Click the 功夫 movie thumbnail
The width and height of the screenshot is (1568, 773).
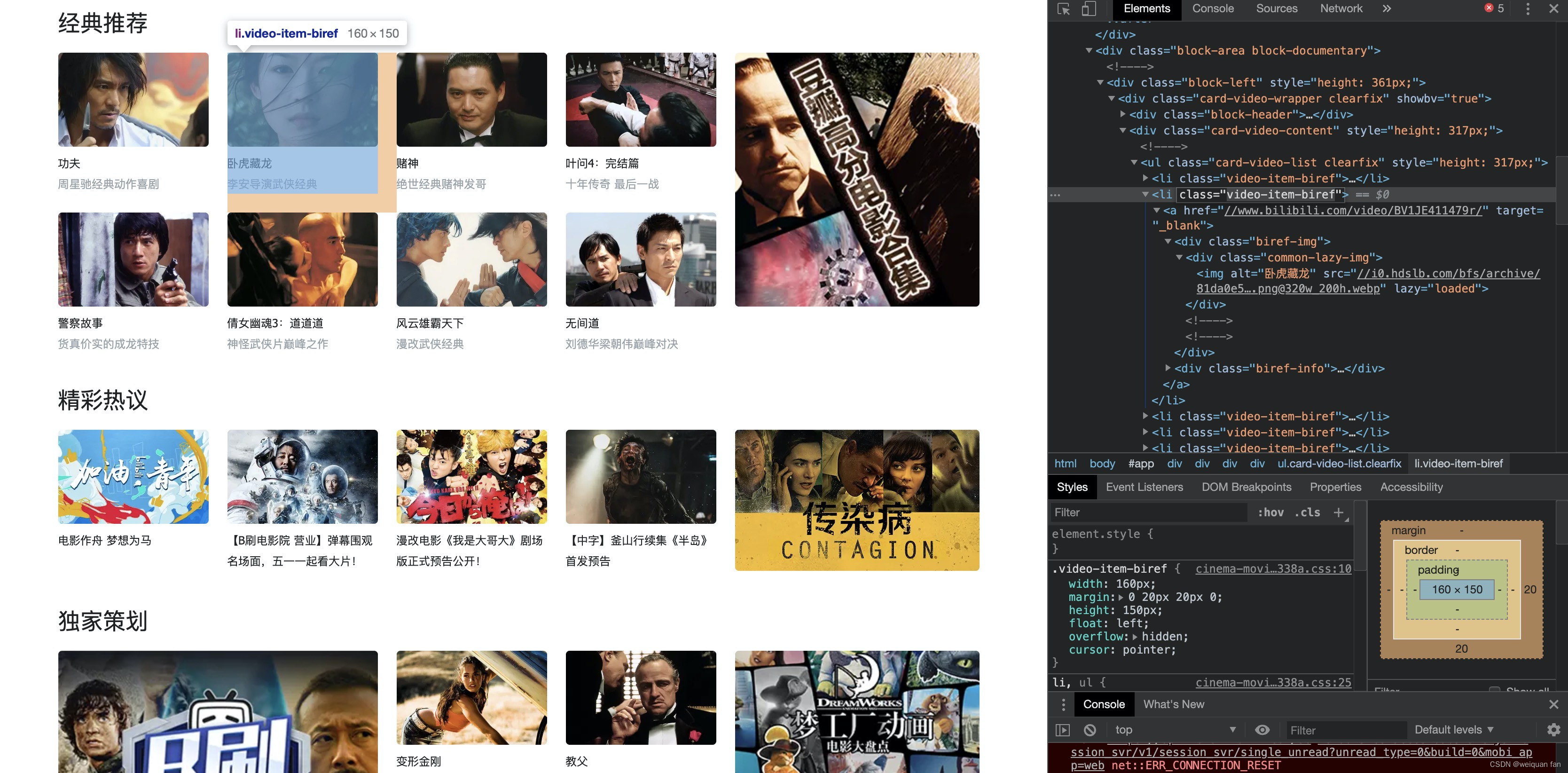(x=133, y=99)
